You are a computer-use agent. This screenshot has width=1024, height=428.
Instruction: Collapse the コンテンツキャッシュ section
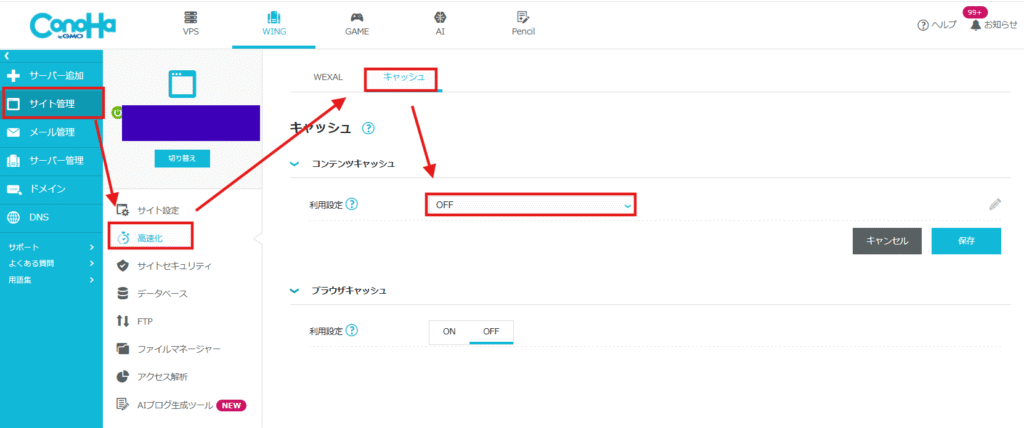[295, 163]
